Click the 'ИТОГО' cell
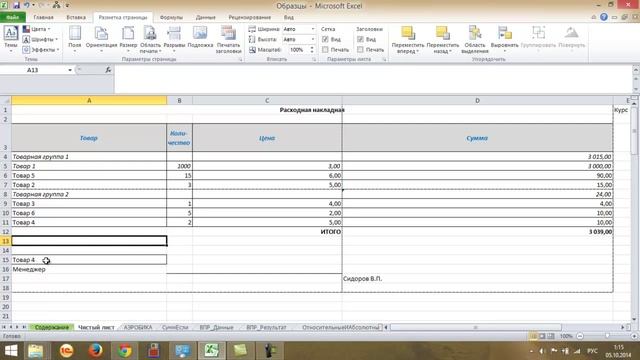 pyautogui.click(x=267, y=231)
